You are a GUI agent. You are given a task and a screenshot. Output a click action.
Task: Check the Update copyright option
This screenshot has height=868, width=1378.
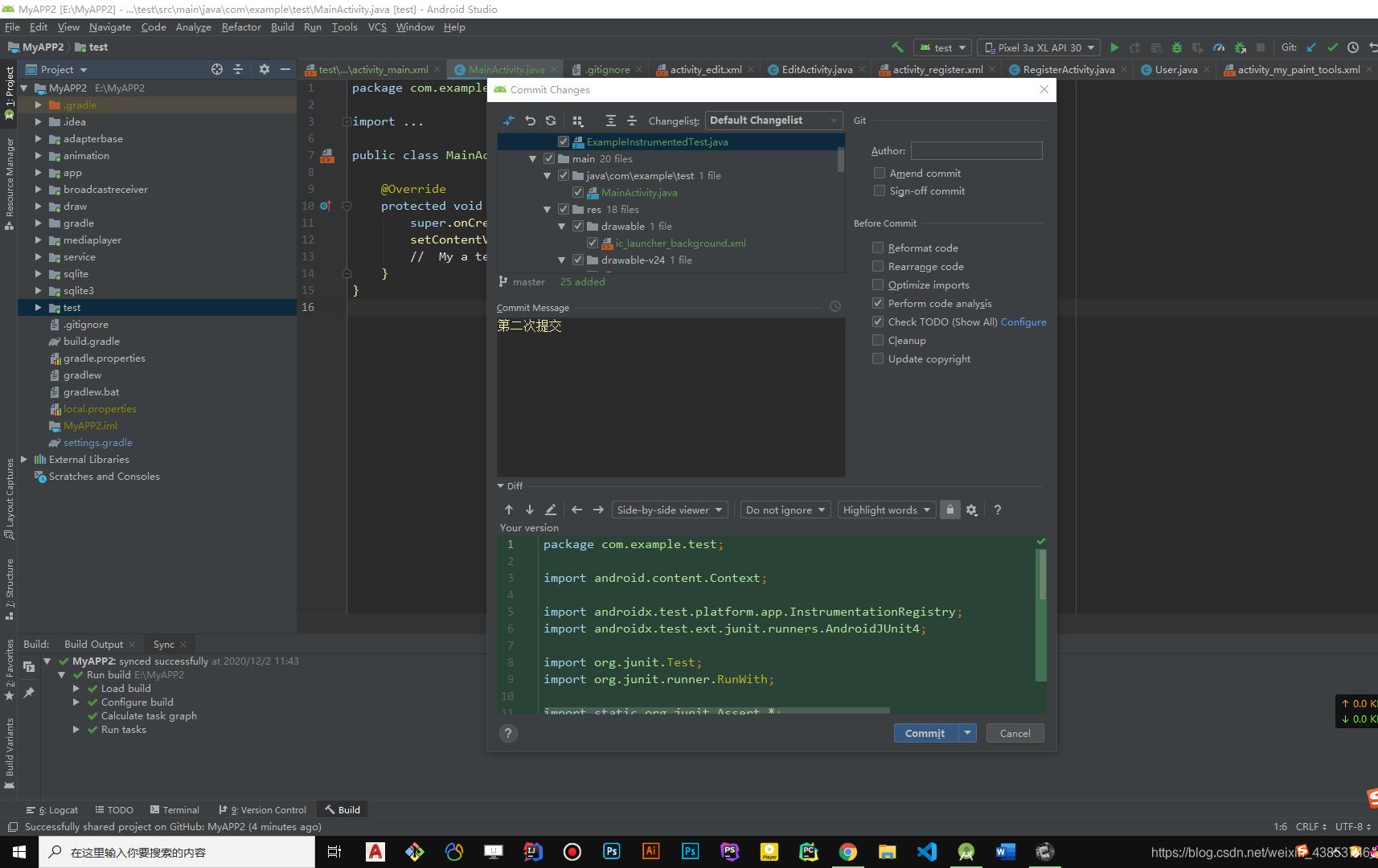pos(878,358)
